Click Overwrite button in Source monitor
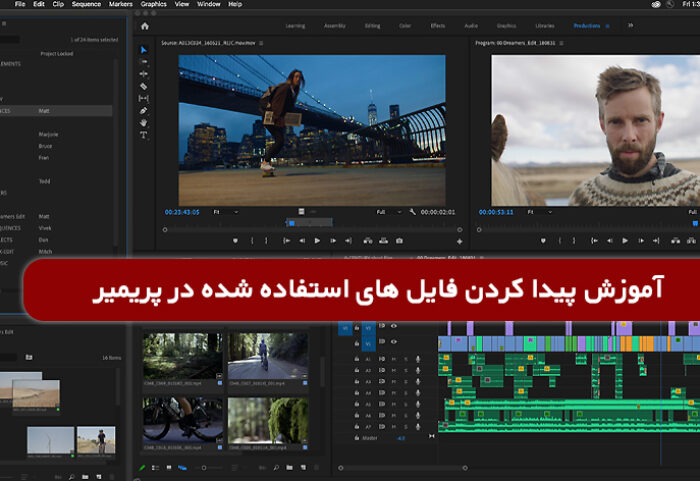This screenshot has height=481, width=700. [x=383, y=241]
